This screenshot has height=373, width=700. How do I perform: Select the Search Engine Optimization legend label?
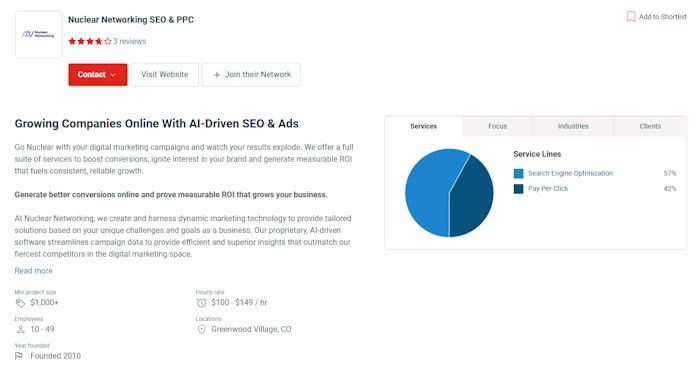coord(570,173)
